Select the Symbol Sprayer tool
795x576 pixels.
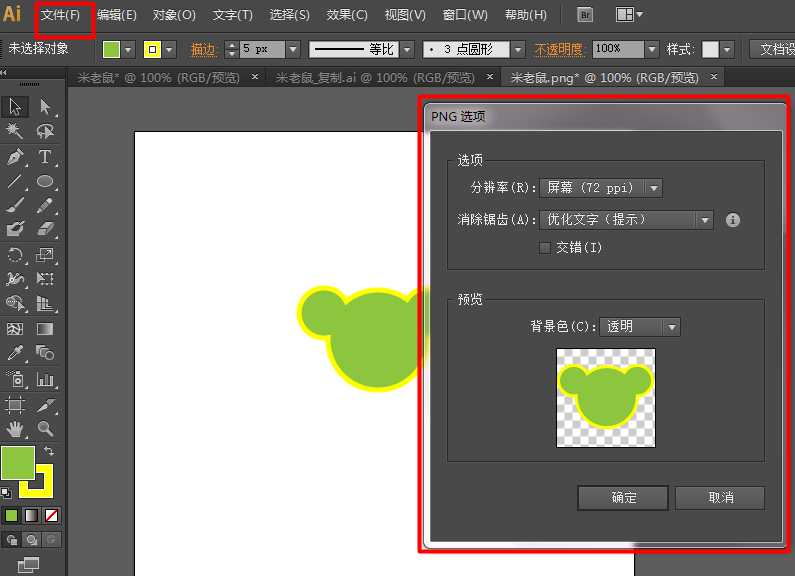[x=15, y=379]
